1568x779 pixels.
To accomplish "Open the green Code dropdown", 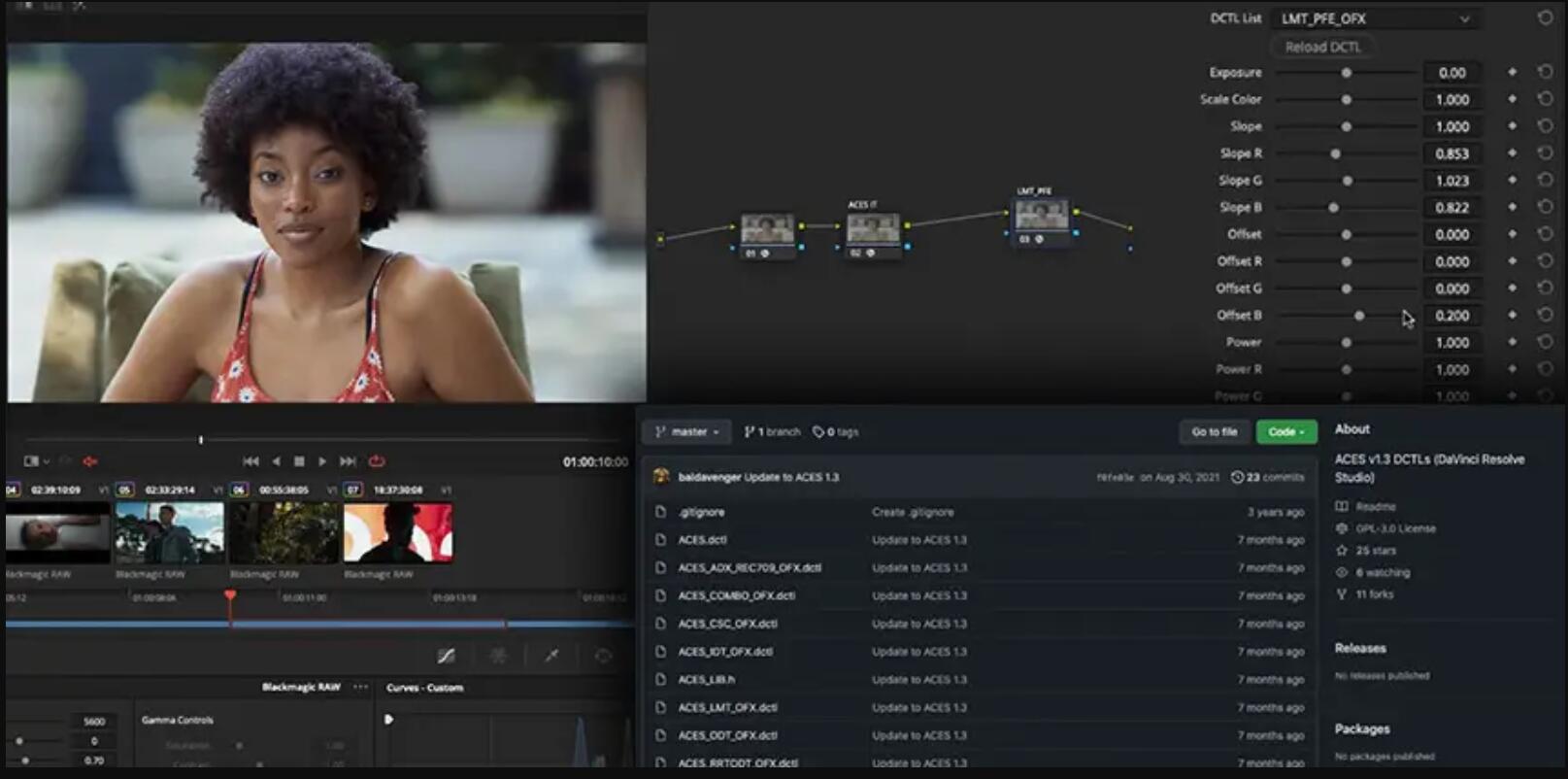I will (1285, 432).
